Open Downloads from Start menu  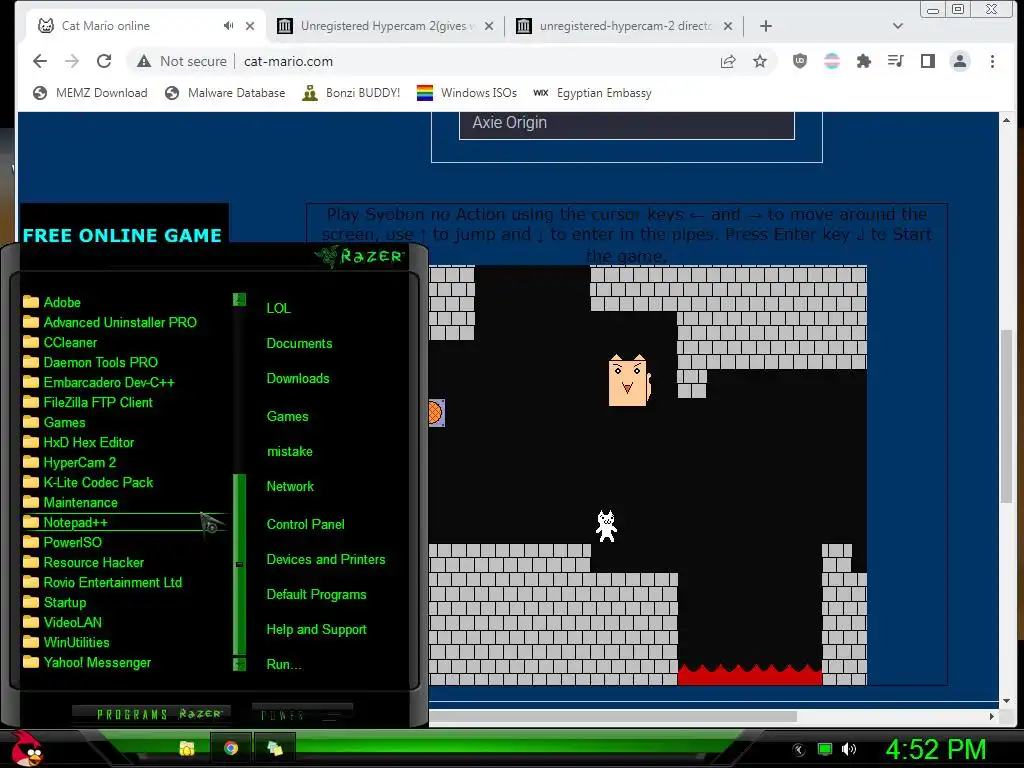[298, 379]
